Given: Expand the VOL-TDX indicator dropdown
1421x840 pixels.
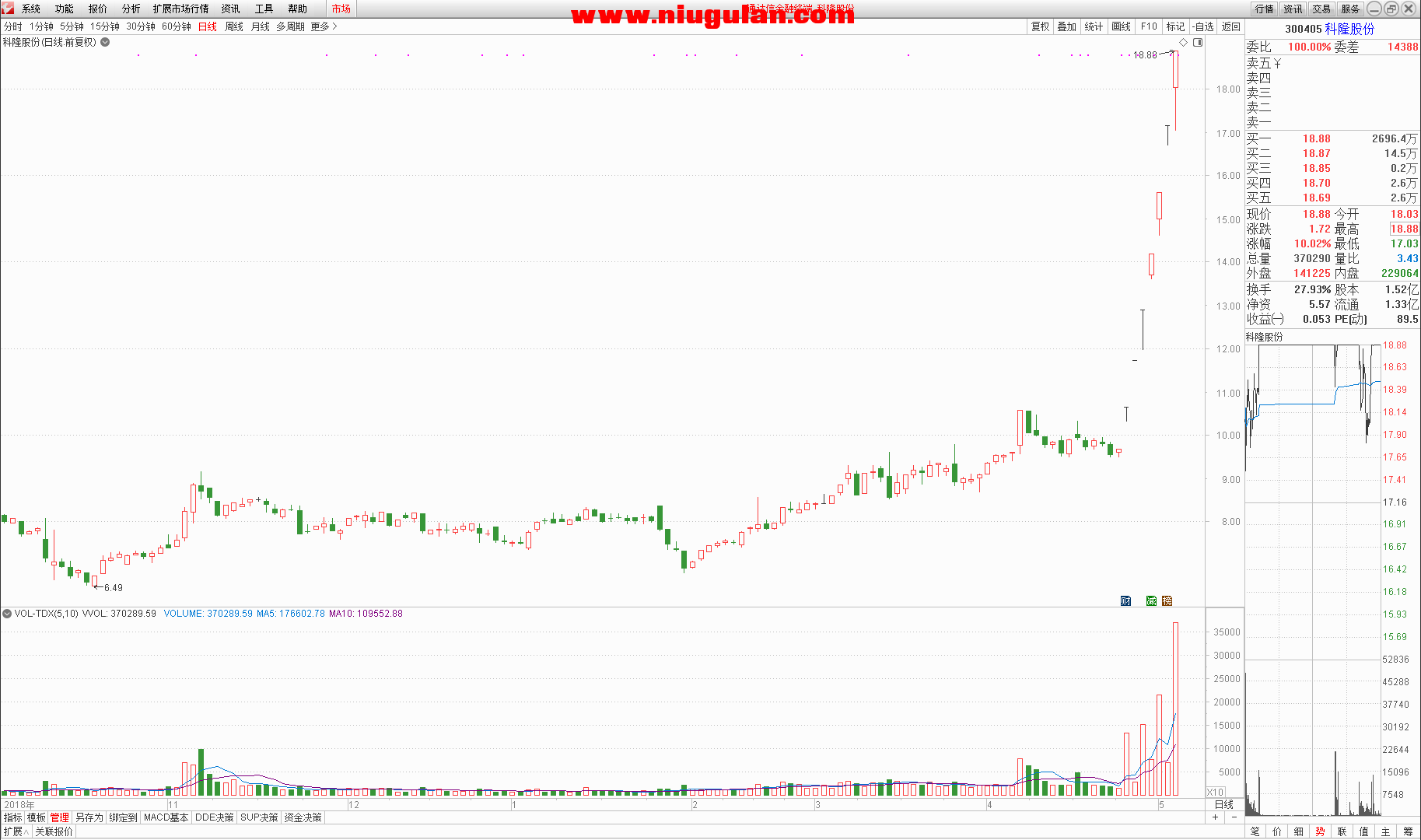Looking at the screenshot, I should (7, 614).
